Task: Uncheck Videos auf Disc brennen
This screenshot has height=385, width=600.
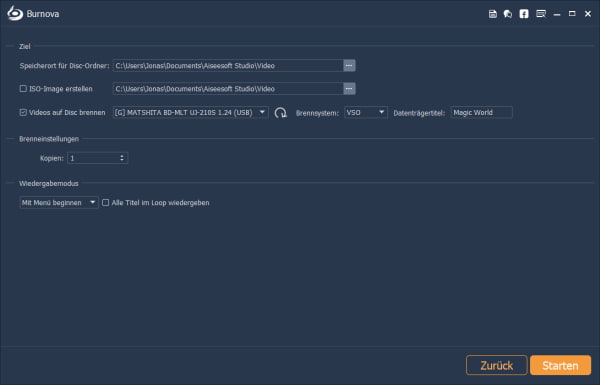Action: [23, 113]
